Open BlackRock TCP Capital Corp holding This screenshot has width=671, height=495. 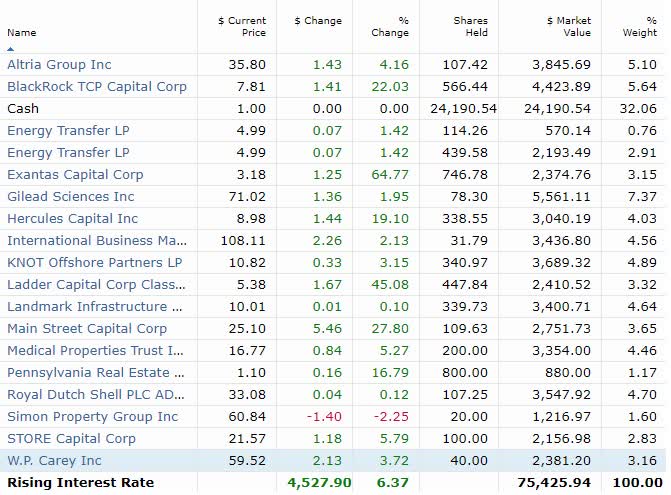pyautogui.click(x=97, y=86)
